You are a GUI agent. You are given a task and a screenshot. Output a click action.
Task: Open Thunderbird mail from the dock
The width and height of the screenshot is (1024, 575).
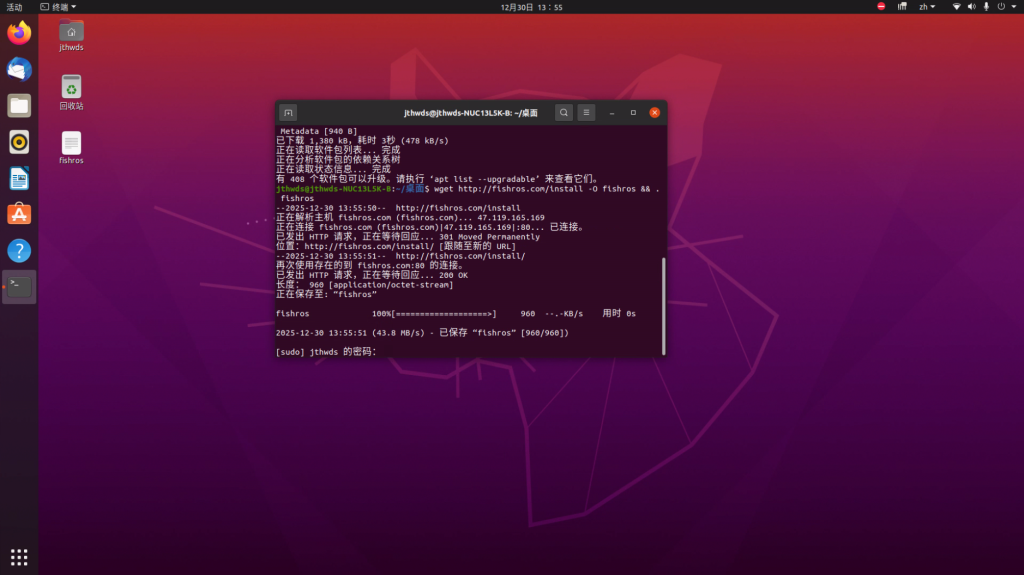19,69
